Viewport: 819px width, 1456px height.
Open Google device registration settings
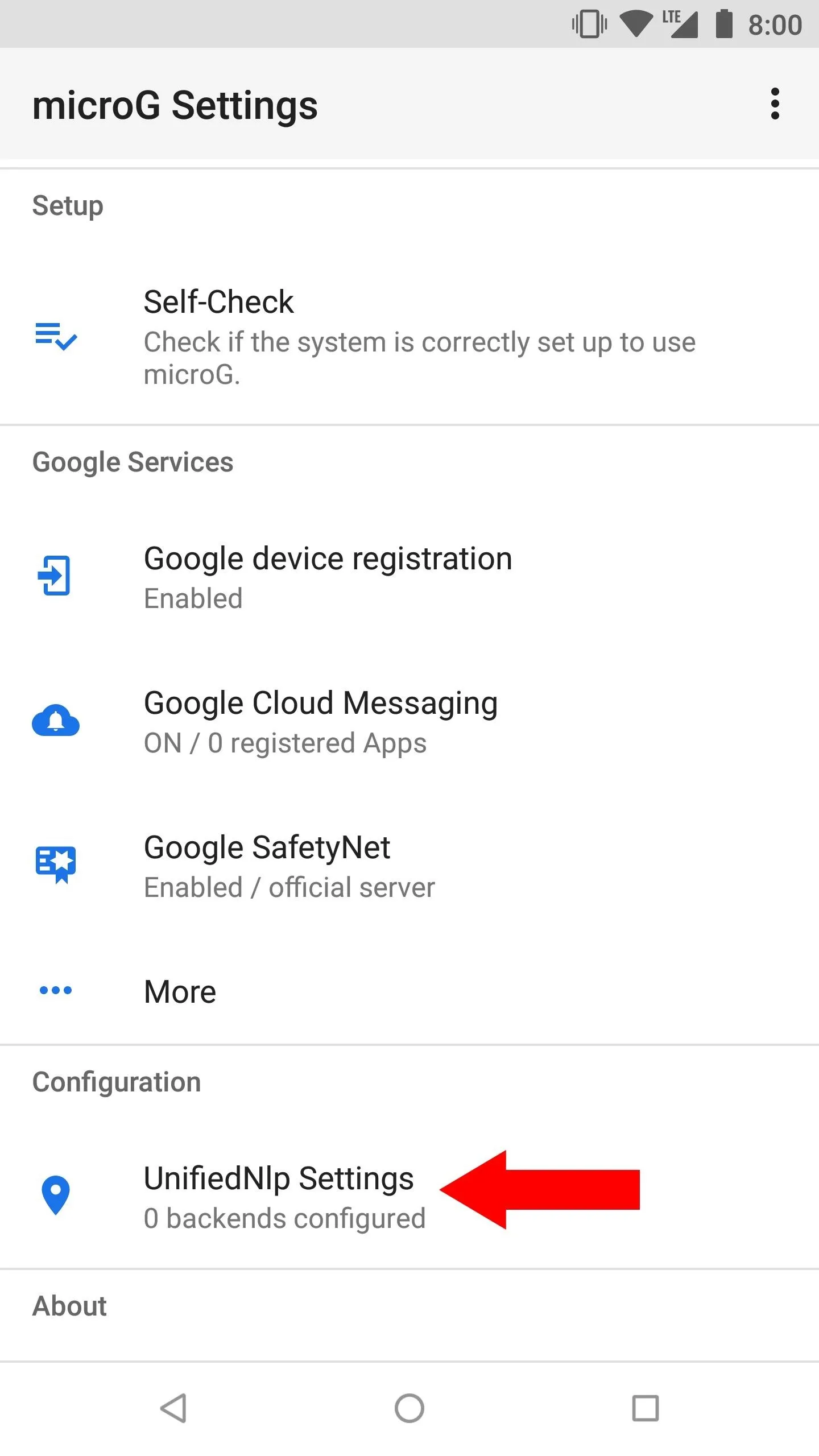click(328, 559)
